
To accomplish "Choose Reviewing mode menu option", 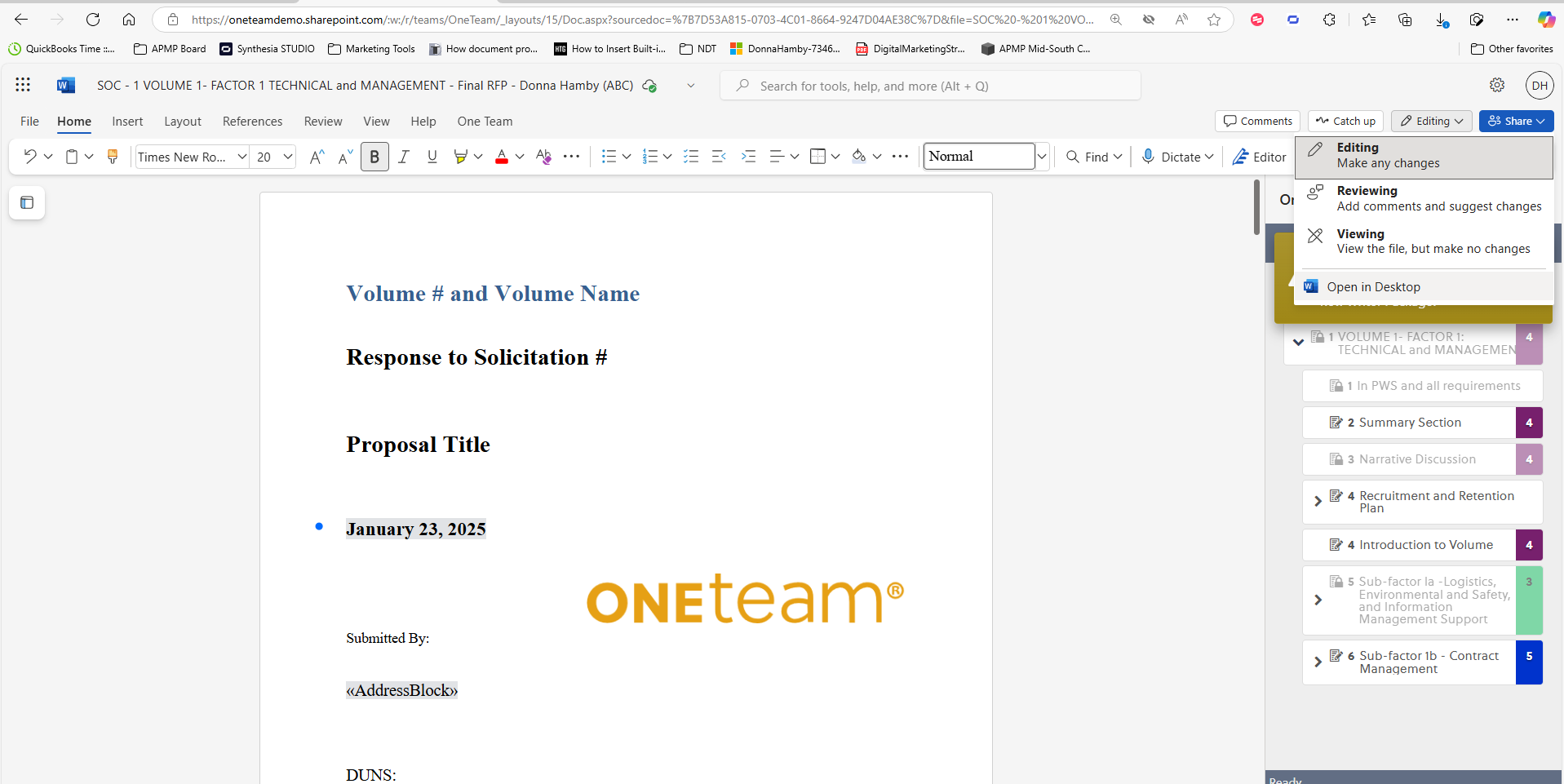I will click(x=1424, y=198).
